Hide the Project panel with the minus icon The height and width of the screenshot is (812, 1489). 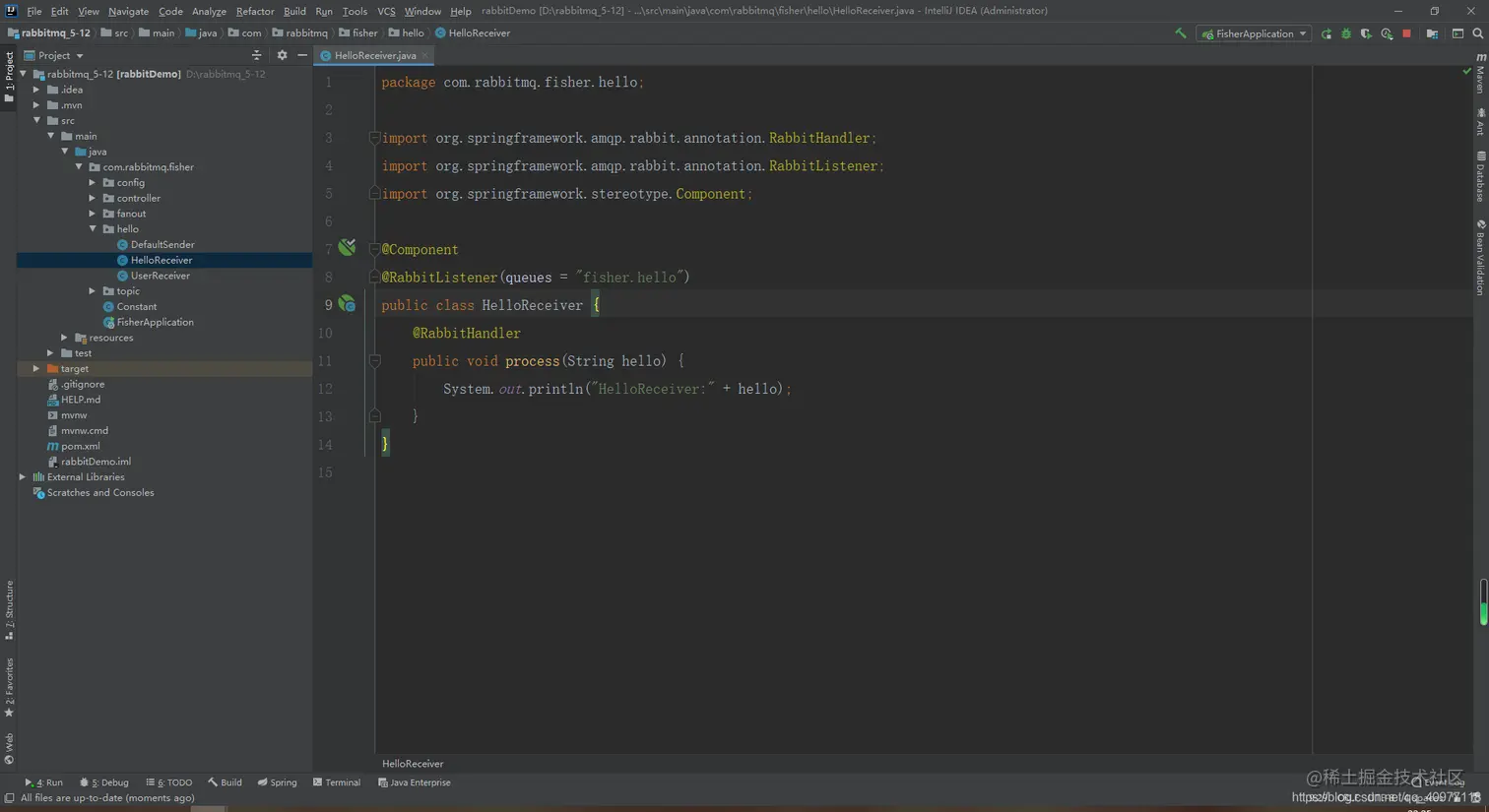coord(302,55)
